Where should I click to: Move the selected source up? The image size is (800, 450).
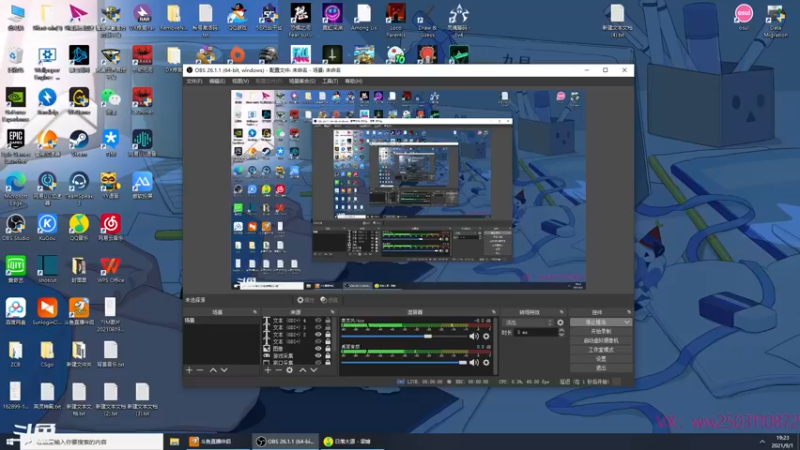(x=303, y=370)
